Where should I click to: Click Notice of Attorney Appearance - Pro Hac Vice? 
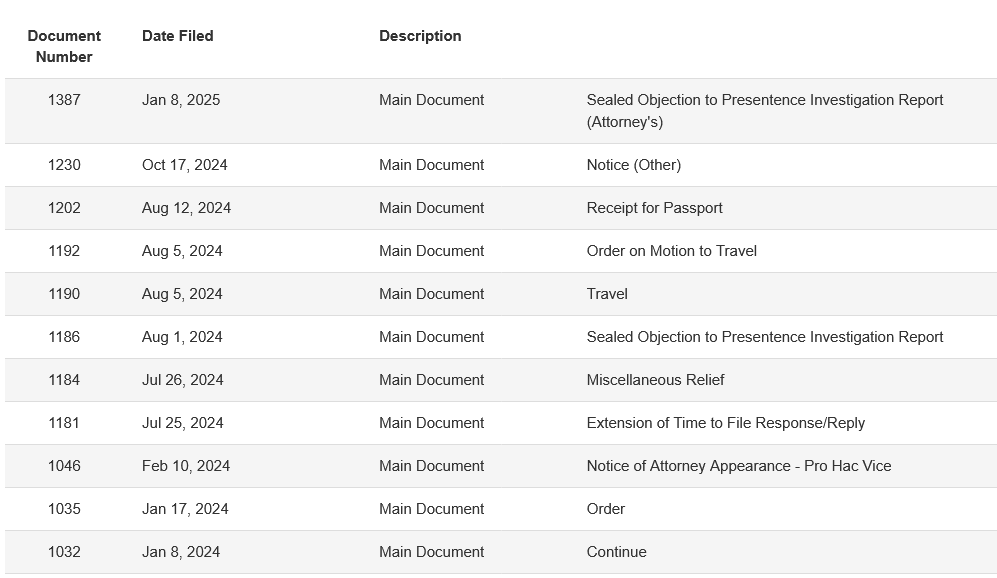[739, 466]
